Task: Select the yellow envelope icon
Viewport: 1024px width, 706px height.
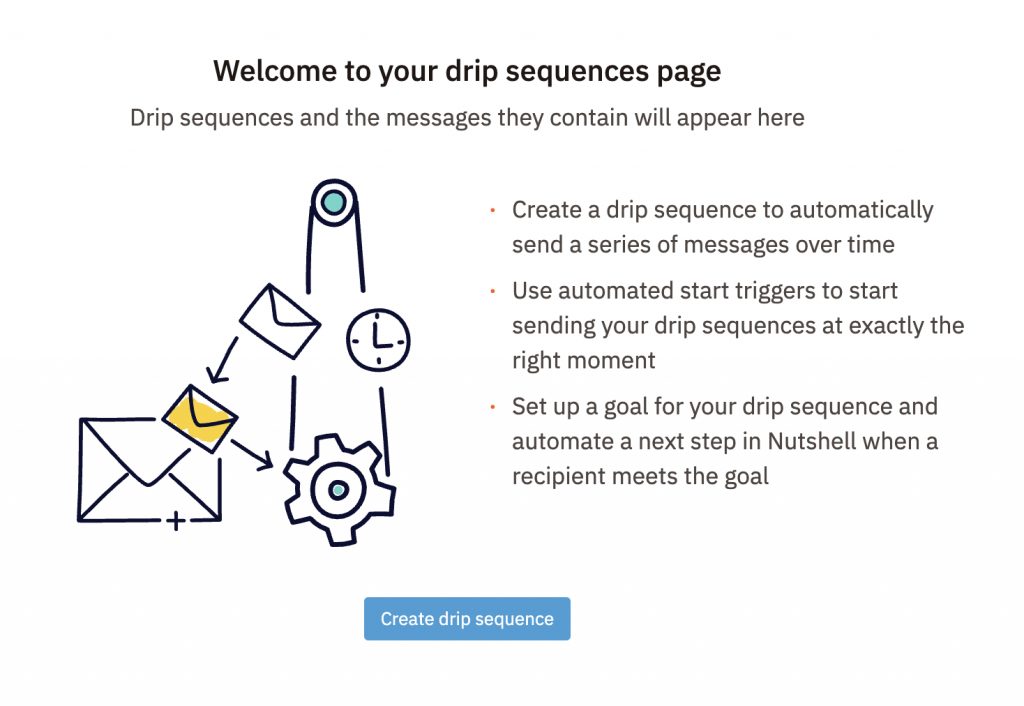Action: 199,418
